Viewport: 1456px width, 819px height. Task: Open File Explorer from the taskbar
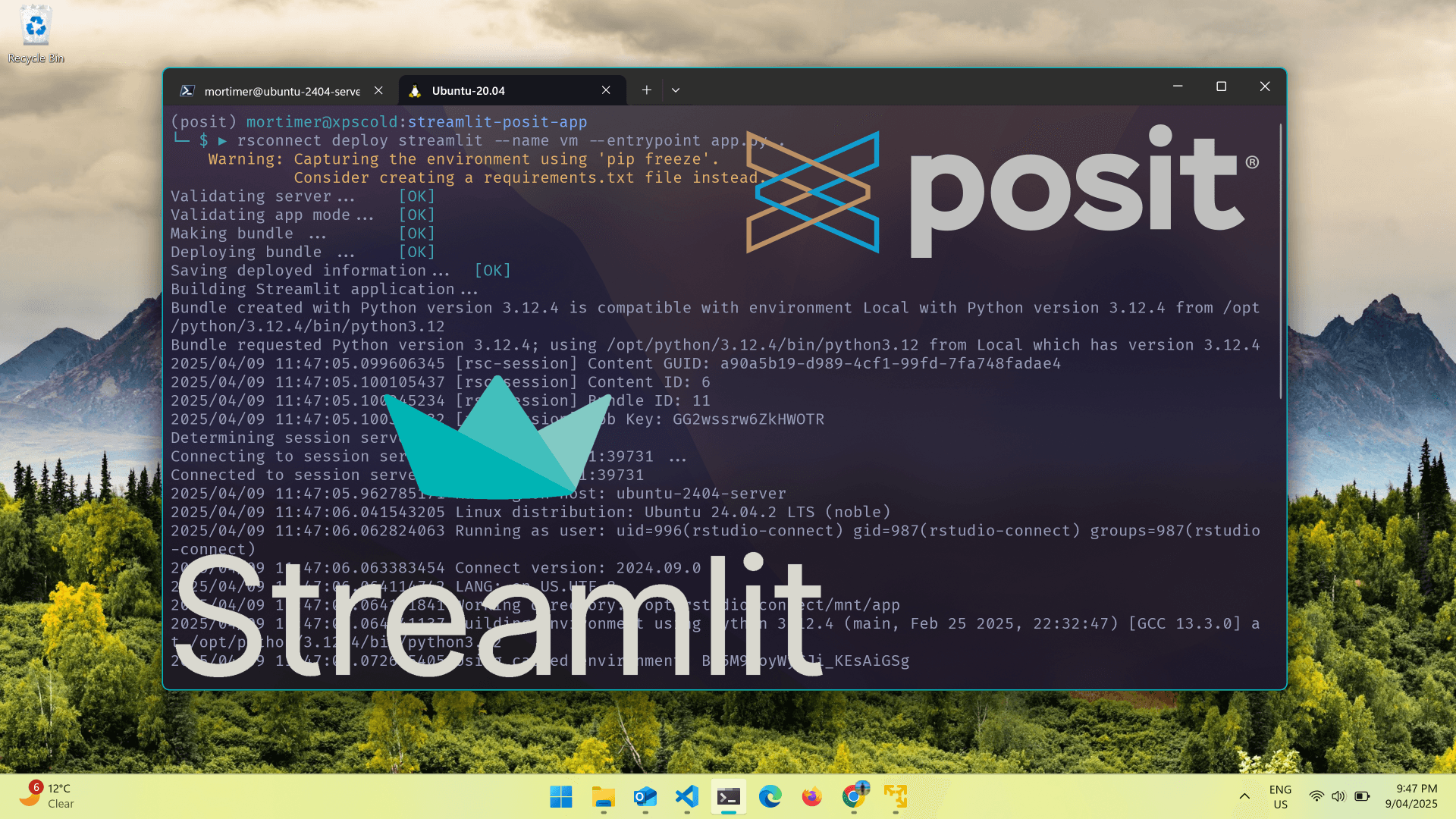604,797
